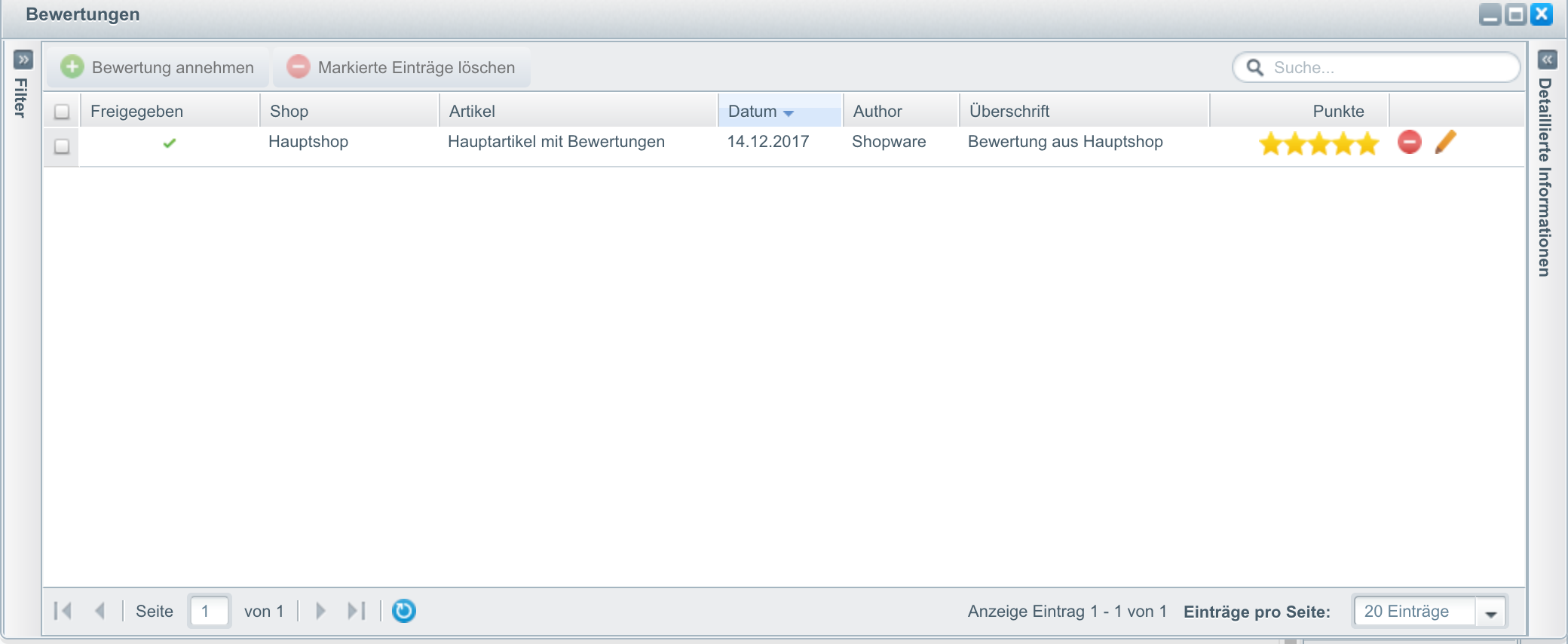This screenshot has height=644, width=1568.
Task: Go to next page icon
Action: (320, 610)
